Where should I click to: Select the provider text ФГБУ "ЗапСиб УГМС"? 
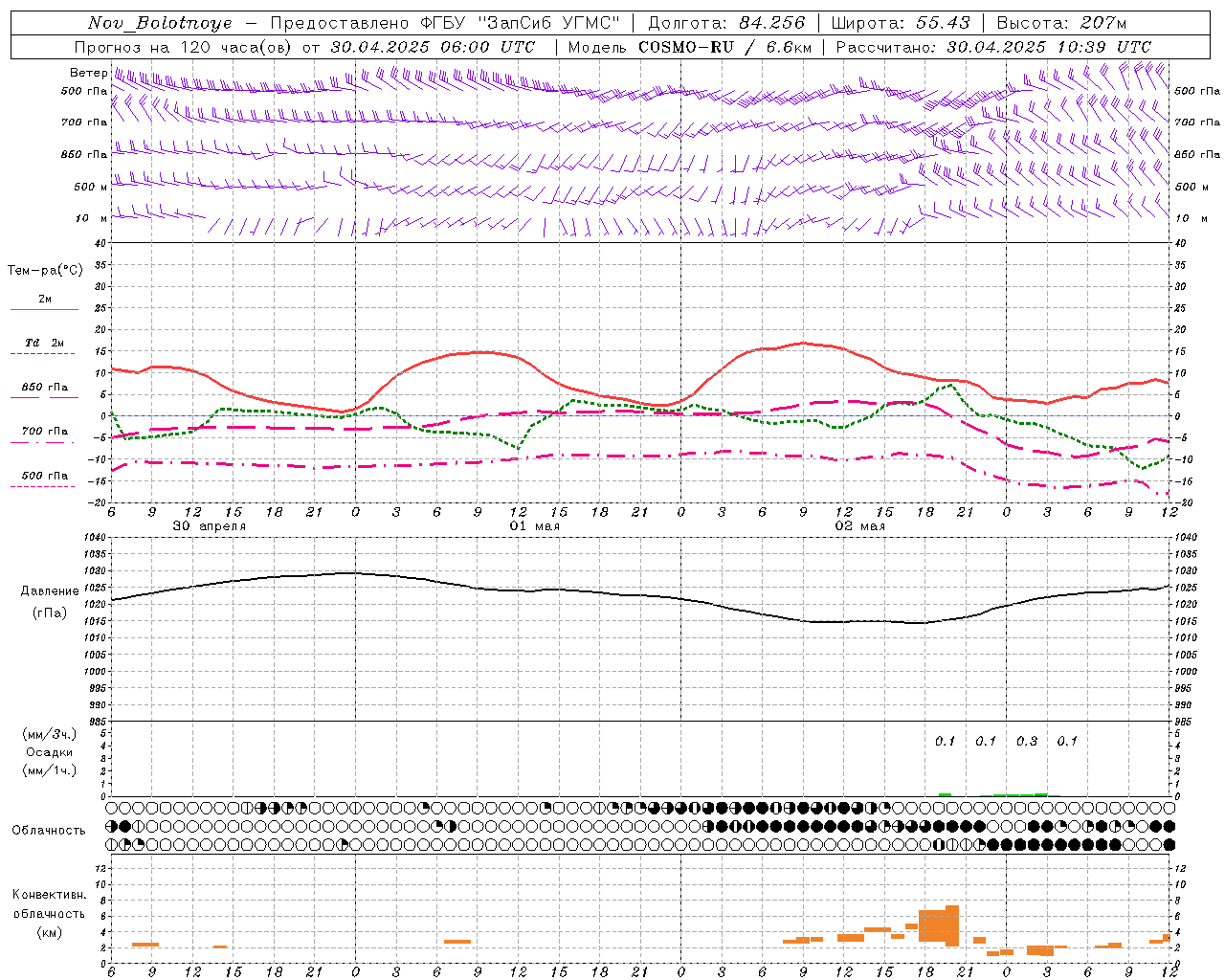point(520,23)
